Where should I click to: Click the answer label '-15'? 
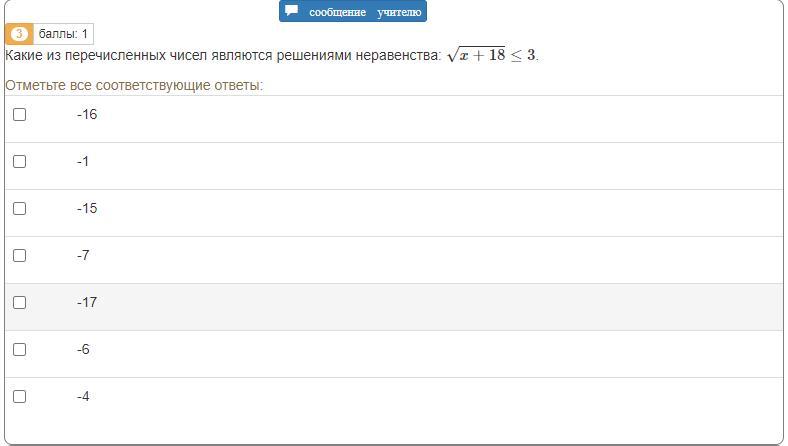(x=87, y=209)
